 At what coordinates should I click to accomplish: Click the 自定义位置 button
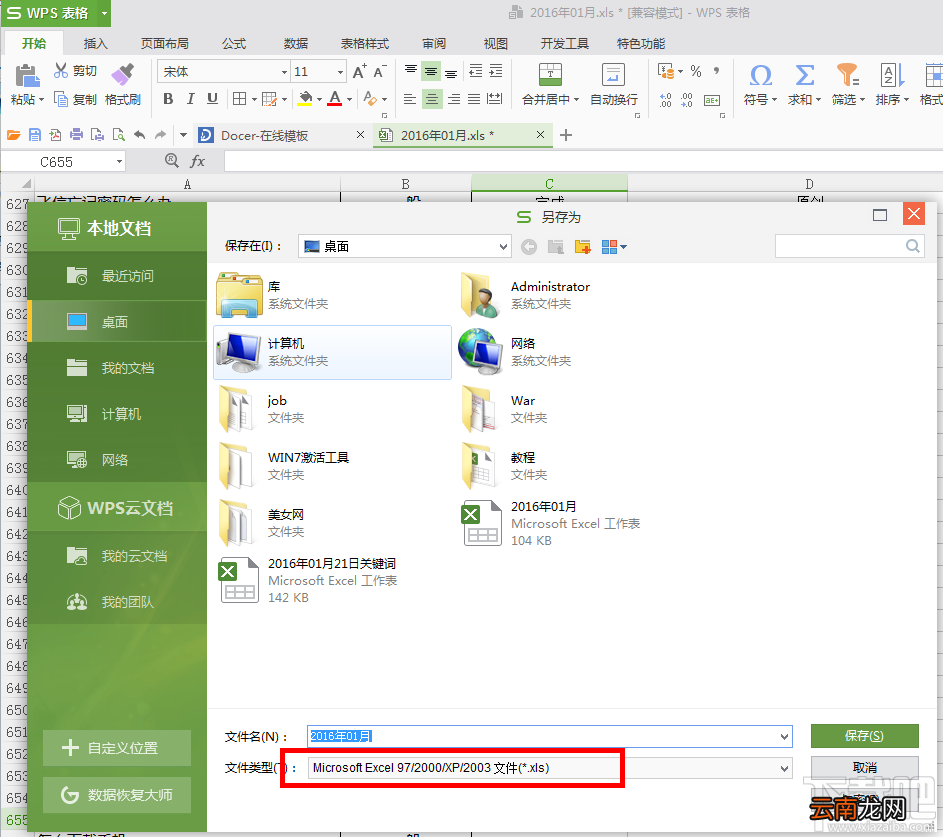point(117,748)
